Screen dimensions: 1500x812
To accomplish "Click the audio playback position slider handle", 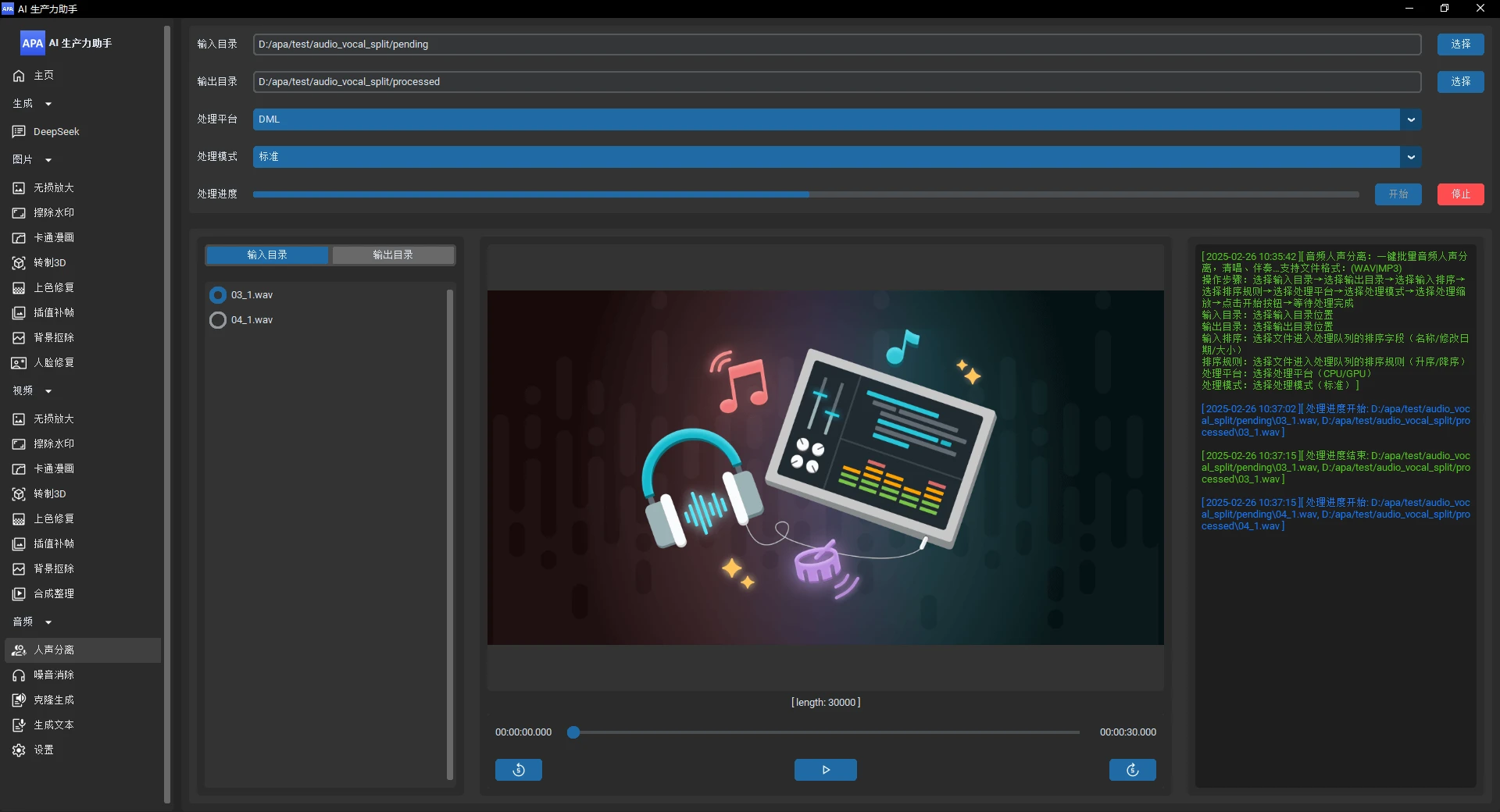I will coord(573,732).
